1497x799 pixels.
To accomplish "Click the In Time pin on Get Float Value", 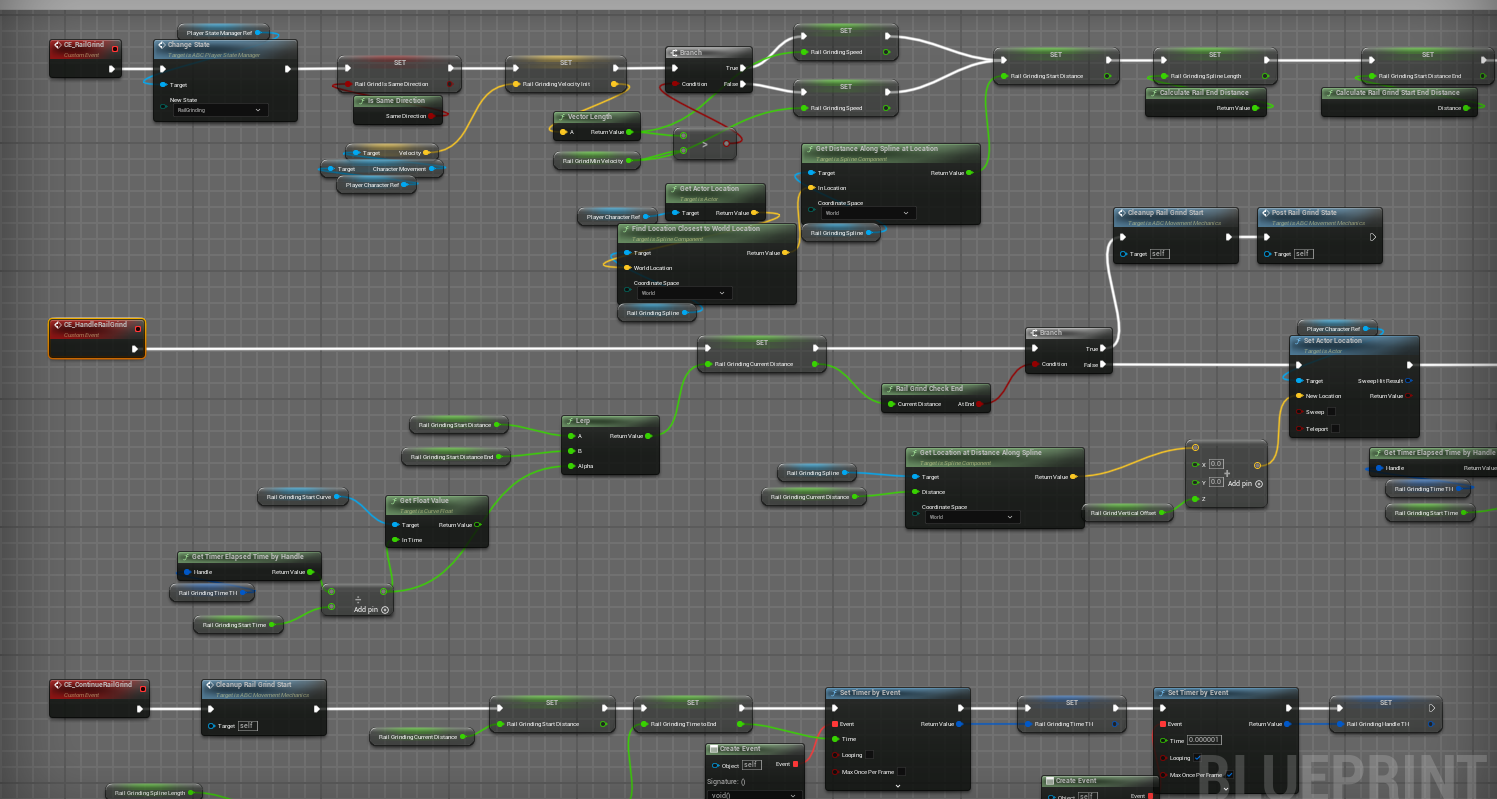I will pyautogui.click(x=393, y=540).
